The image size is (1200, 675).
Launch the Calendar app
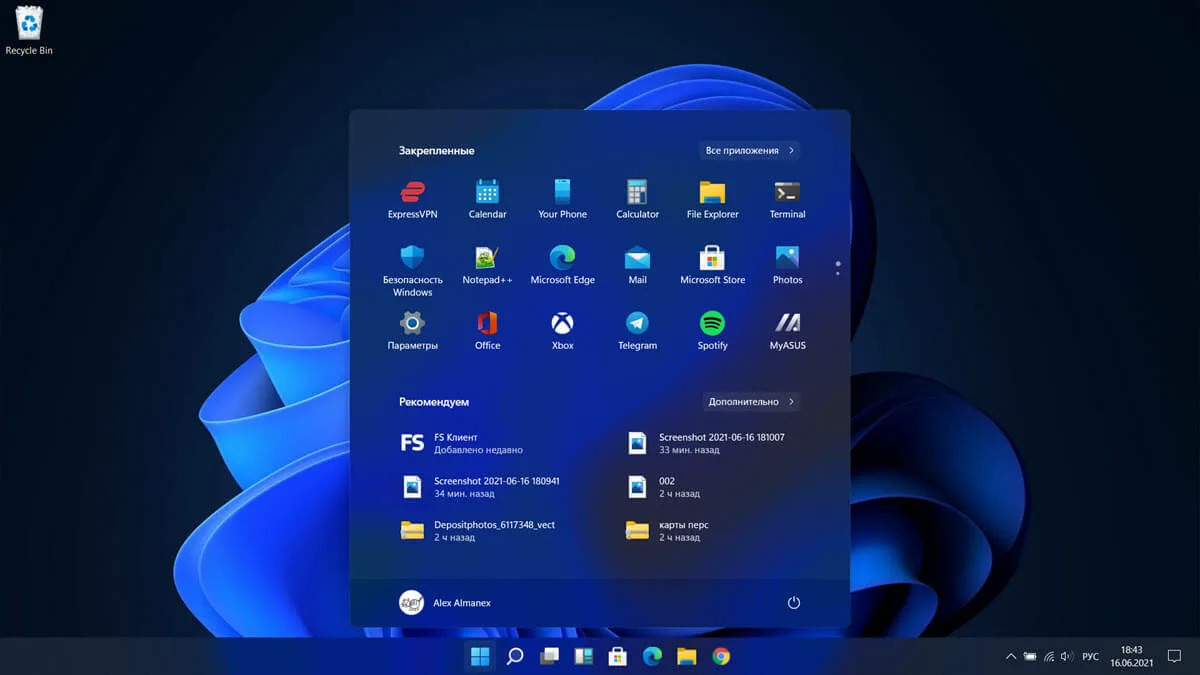tap(487, 200)
